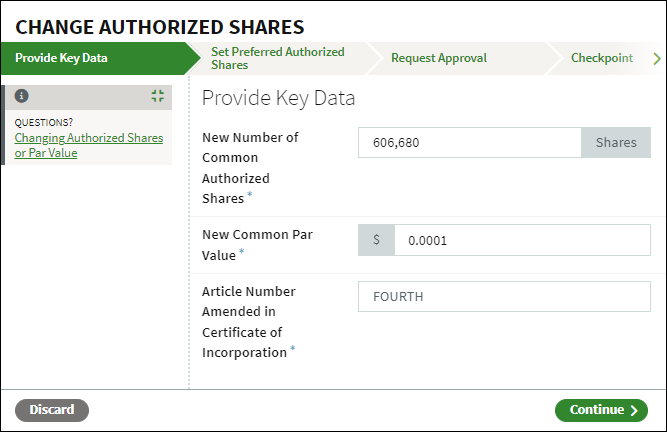Click the info icon in help panel
This screenshot has height=432, width=667.
tap(22, 96)
